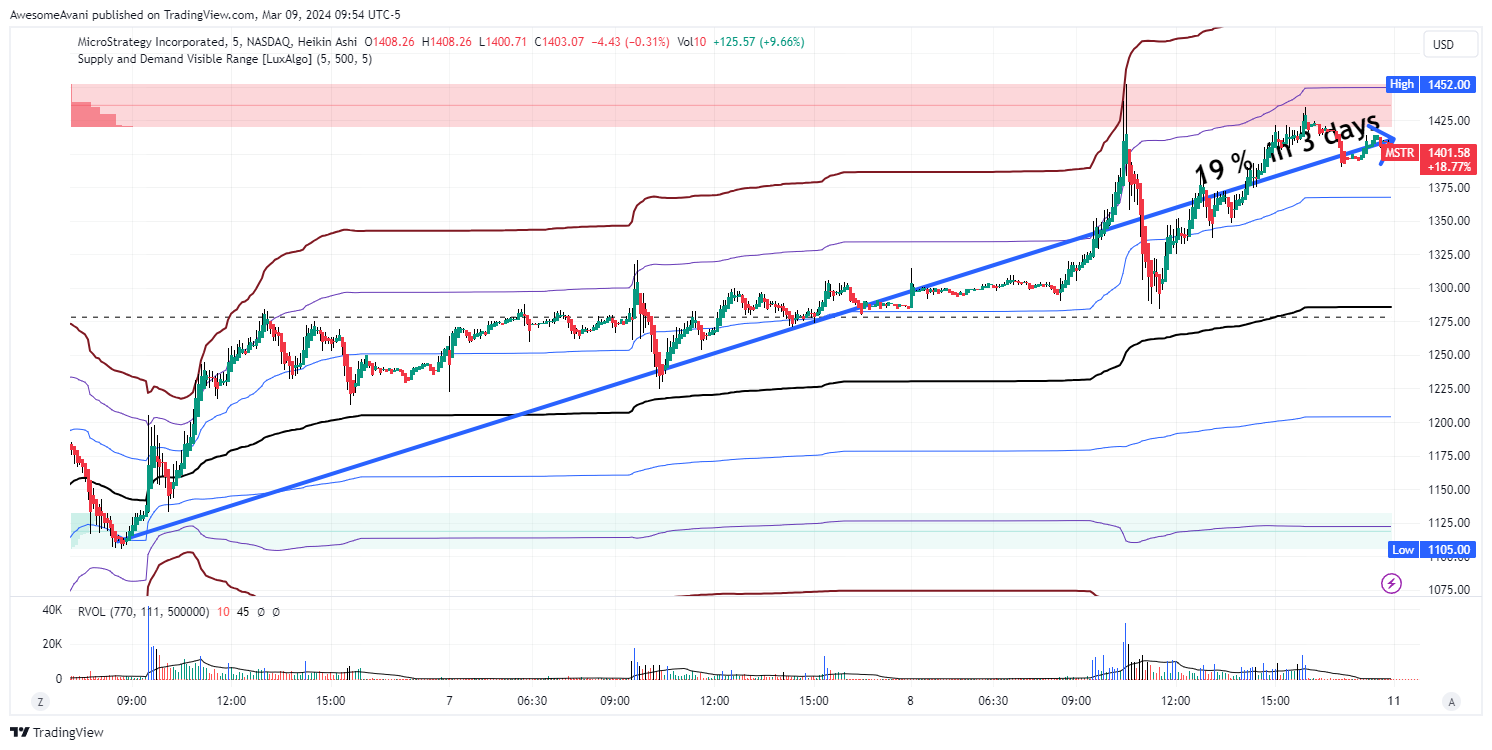Click the '7' date label on time axis

(449, 701)
